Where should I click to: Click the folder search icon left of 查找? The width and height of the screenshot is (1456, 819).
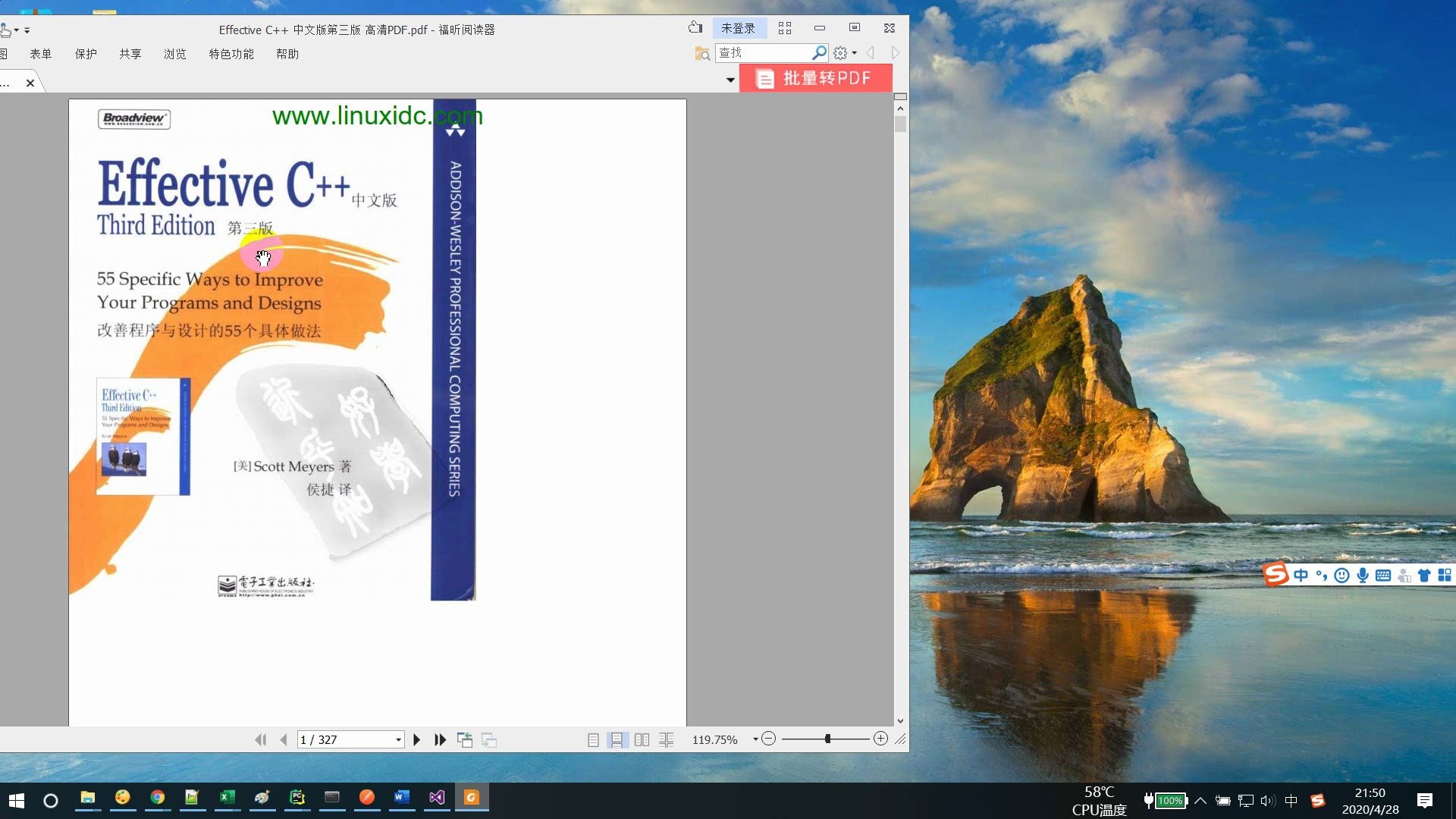point(702,53)
